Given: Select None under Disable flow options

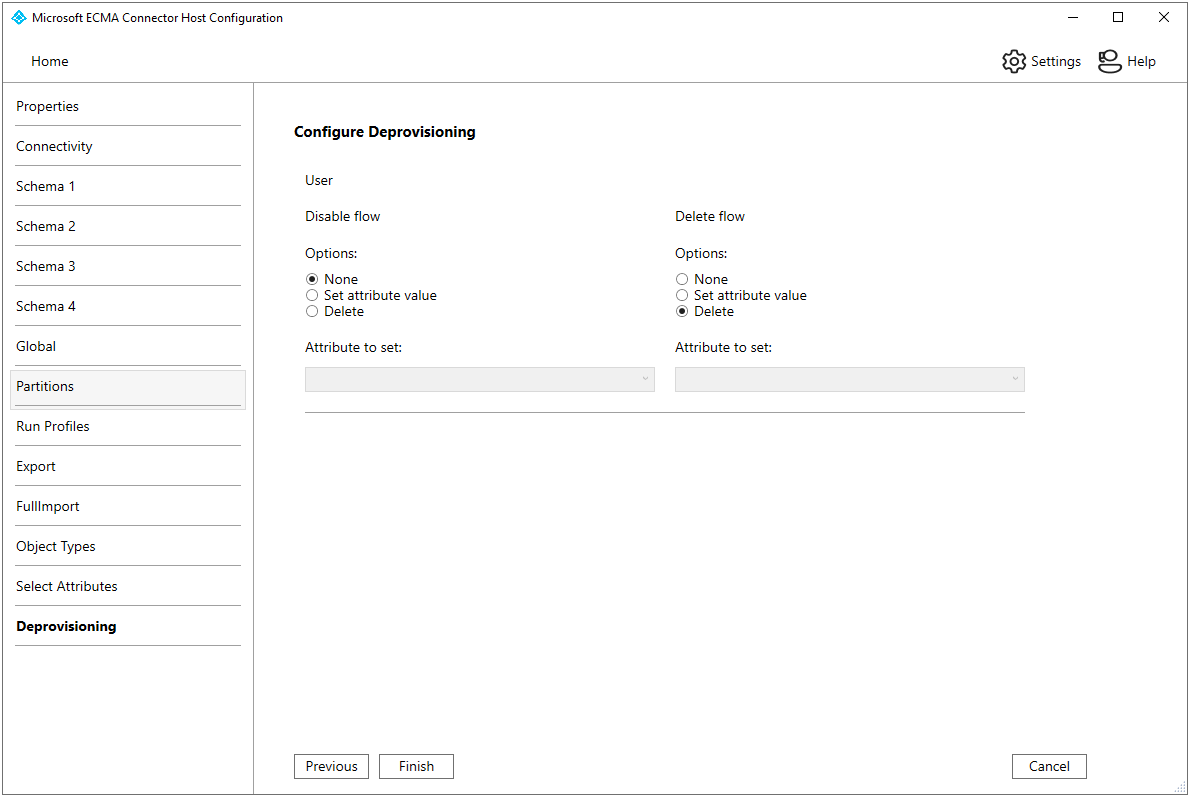Looking at the screenshot, I should click(312, 279).
